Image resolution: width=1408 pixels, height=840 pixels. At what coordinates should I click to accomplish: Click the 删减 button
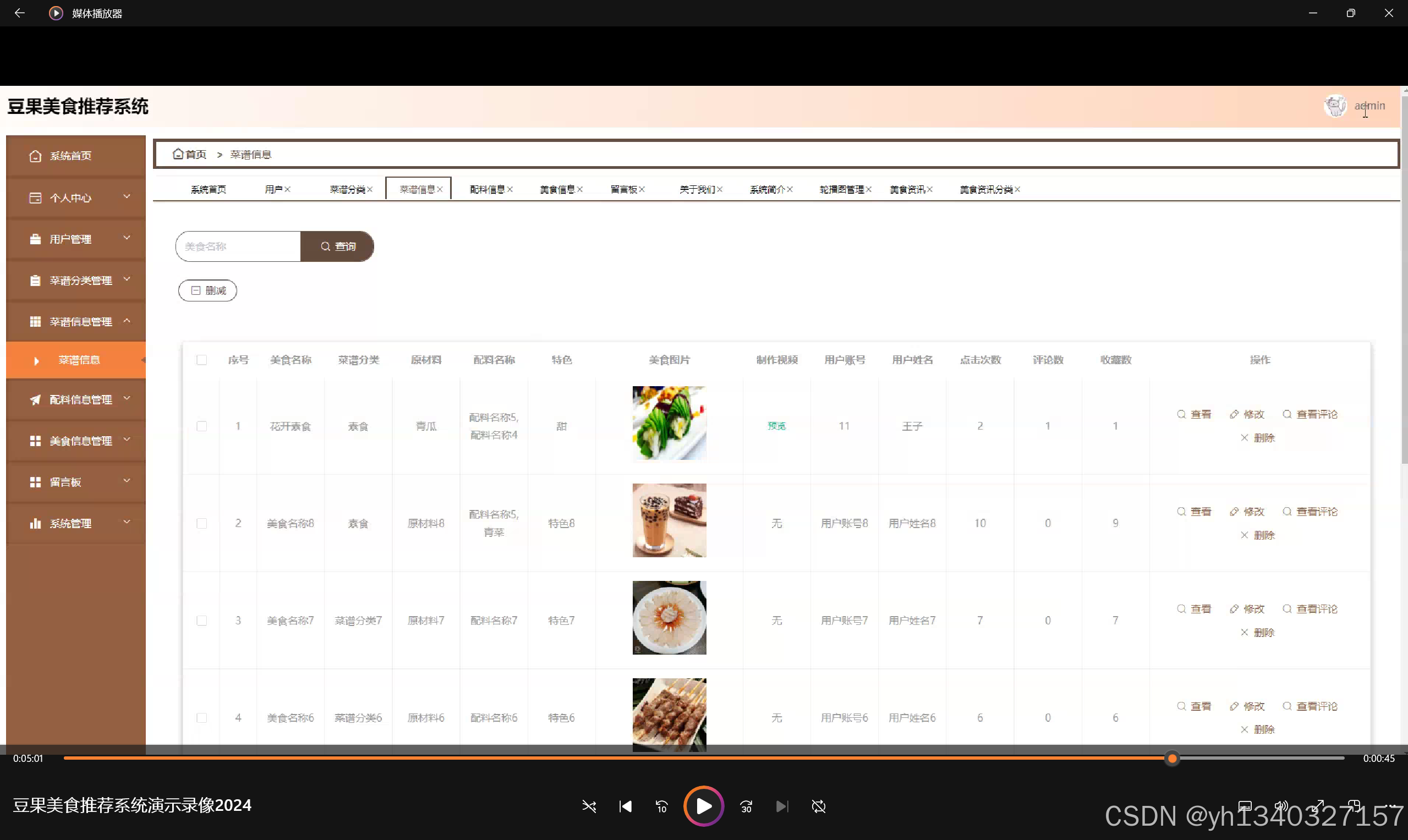click(208, 290)
